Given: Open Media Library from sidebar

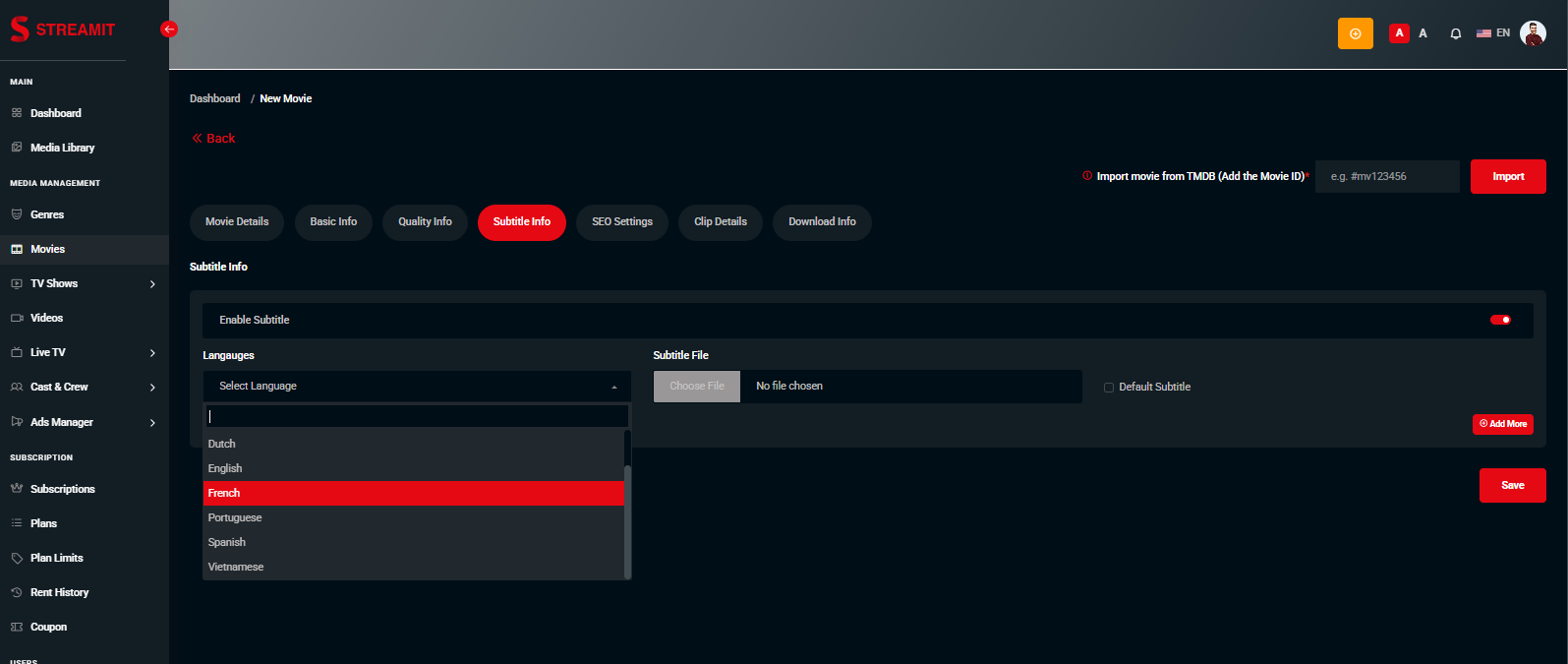Looking at the screenshot, I should pyautogui.click(x=62, y=148).
